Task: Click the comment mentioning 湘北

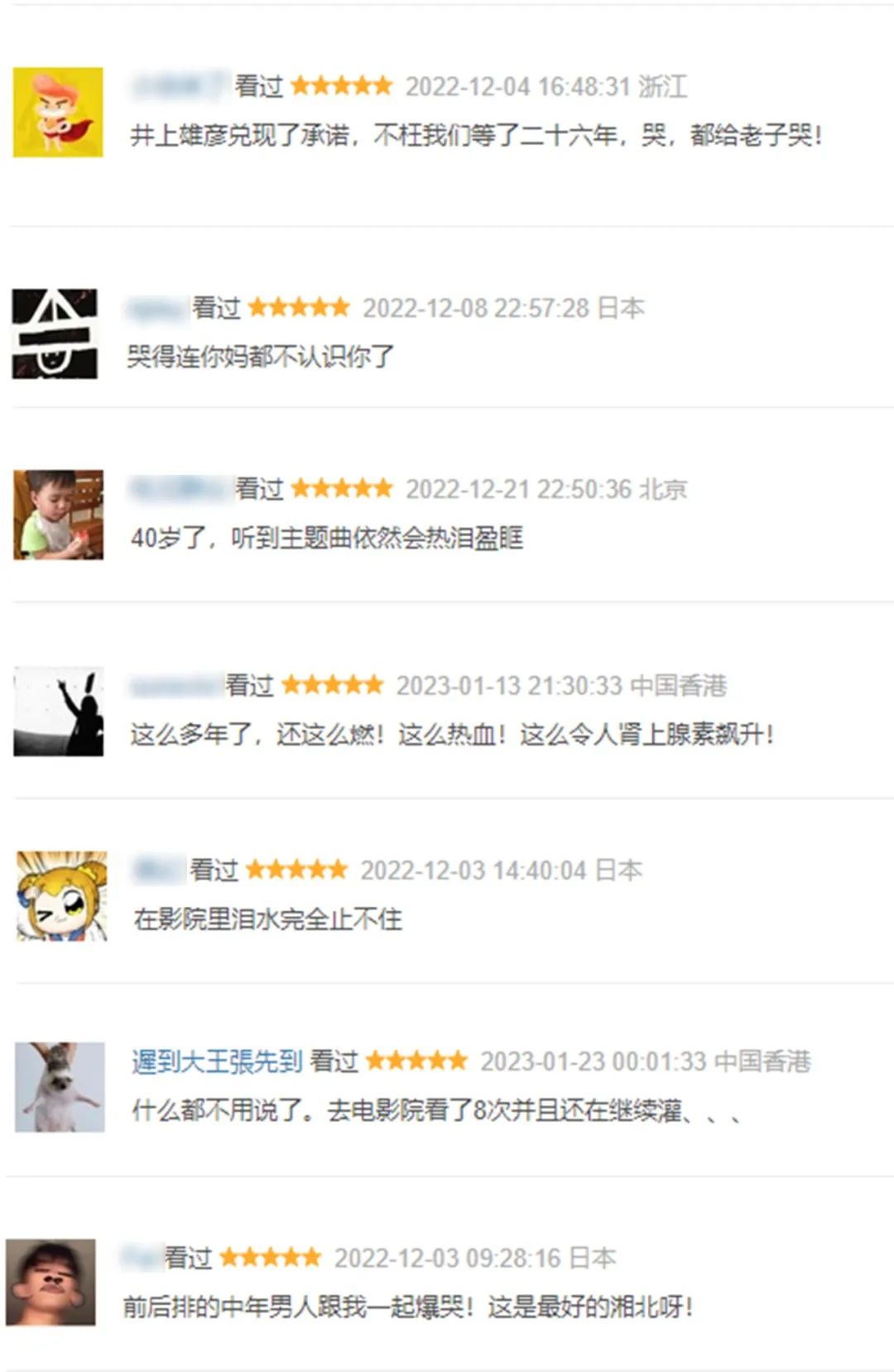Action: (x=408, y=1307)
